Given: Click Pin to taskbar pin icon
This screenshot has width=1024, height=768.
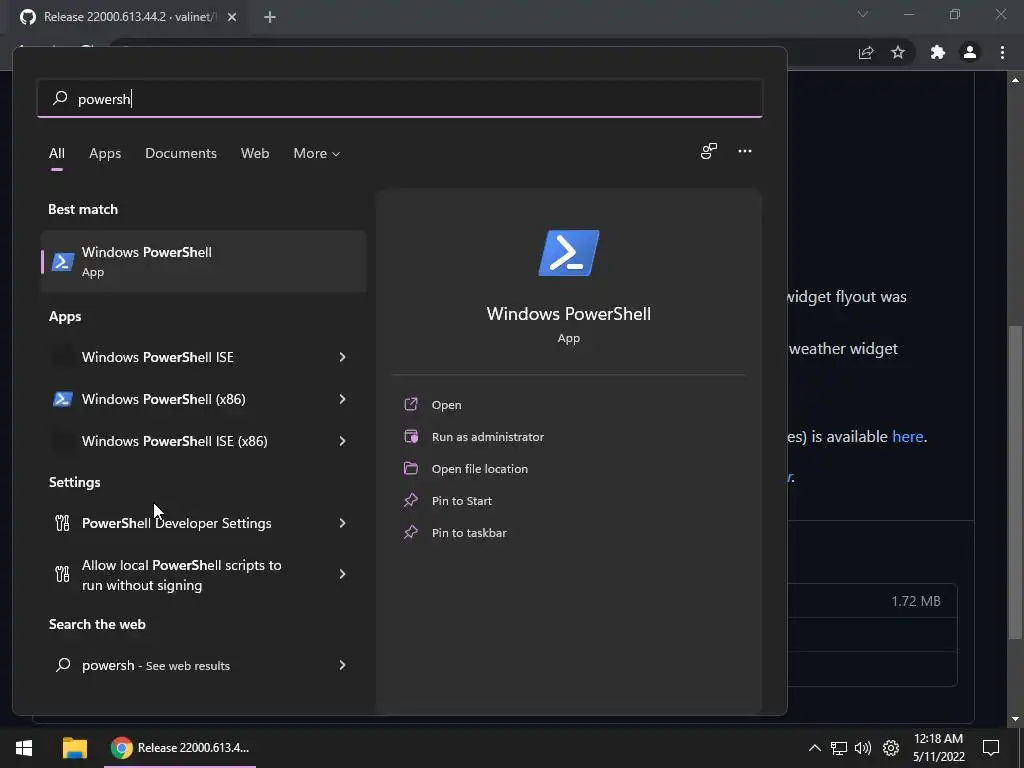Looking at the screenshot, I should [x=411, y=532].
